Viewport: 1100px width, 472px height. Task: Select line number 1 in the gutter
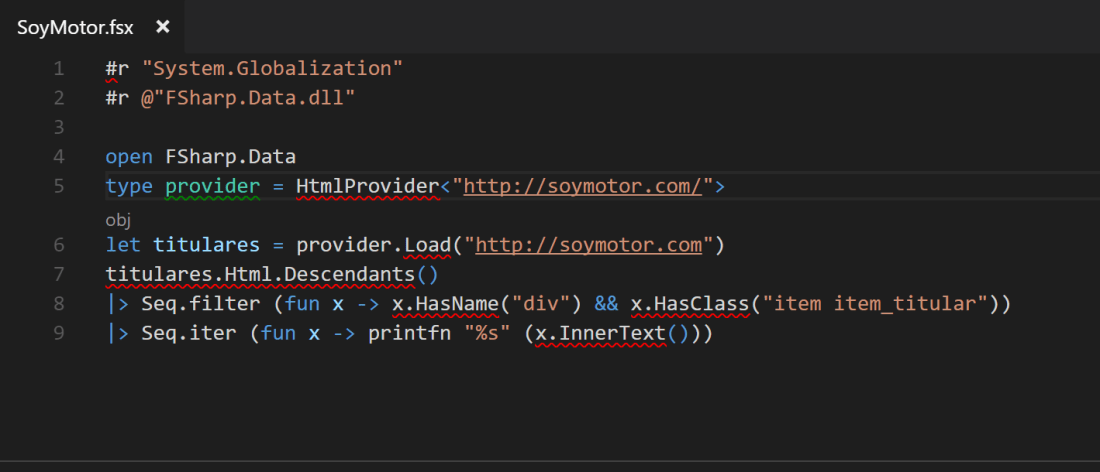click(58, 68)
